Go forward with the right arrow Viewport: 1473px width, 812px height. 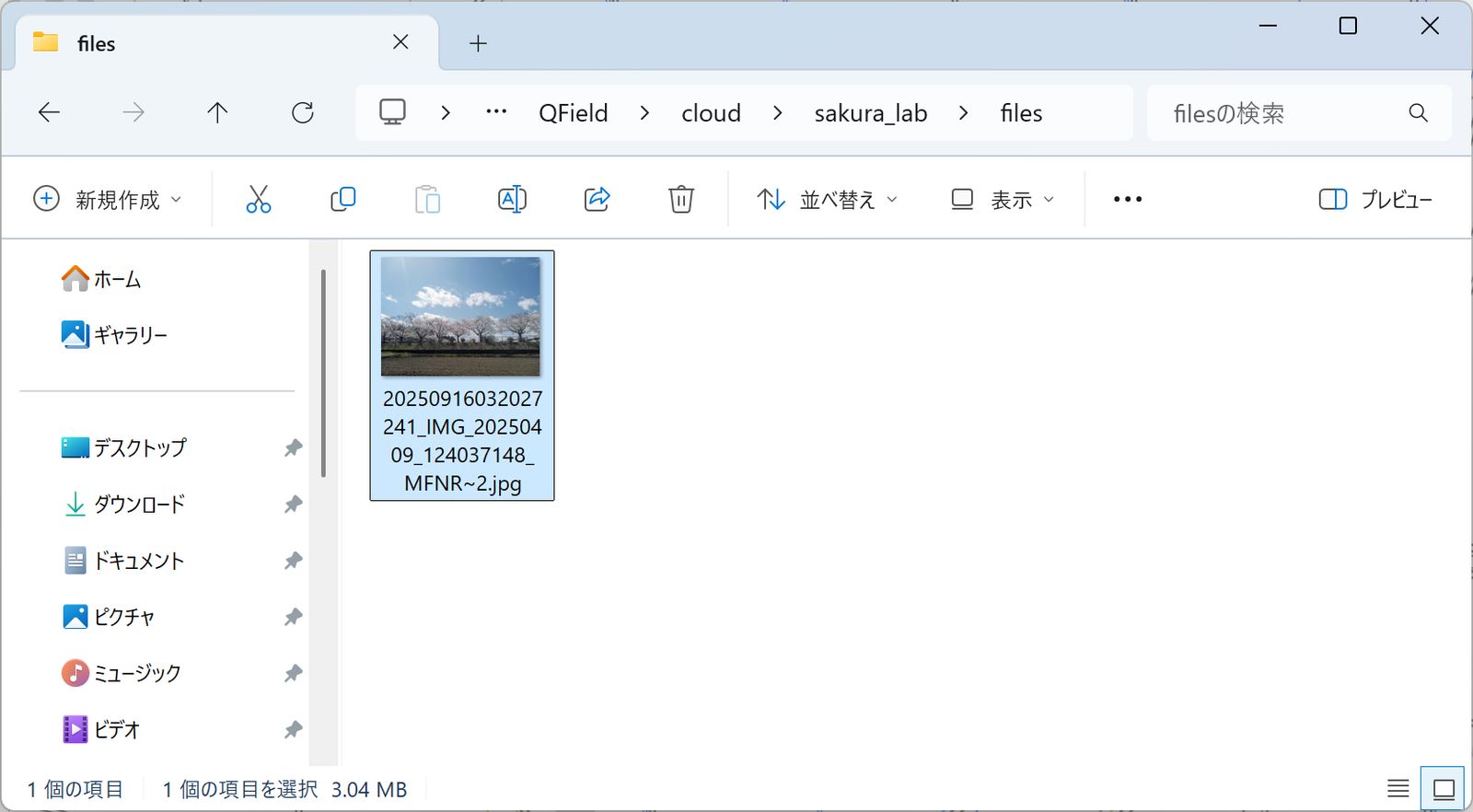click(x=133, y=112)
